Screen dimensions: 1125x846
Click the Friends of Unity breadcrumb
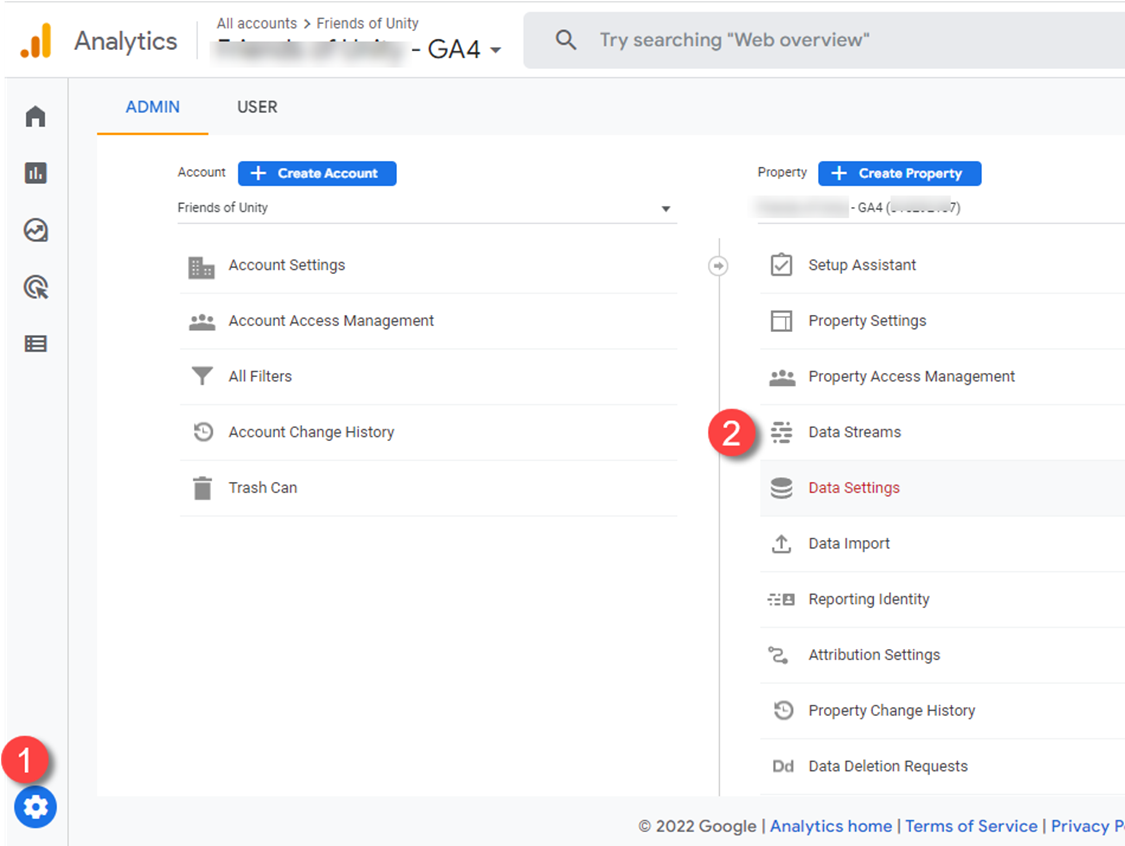click(367, 24)
